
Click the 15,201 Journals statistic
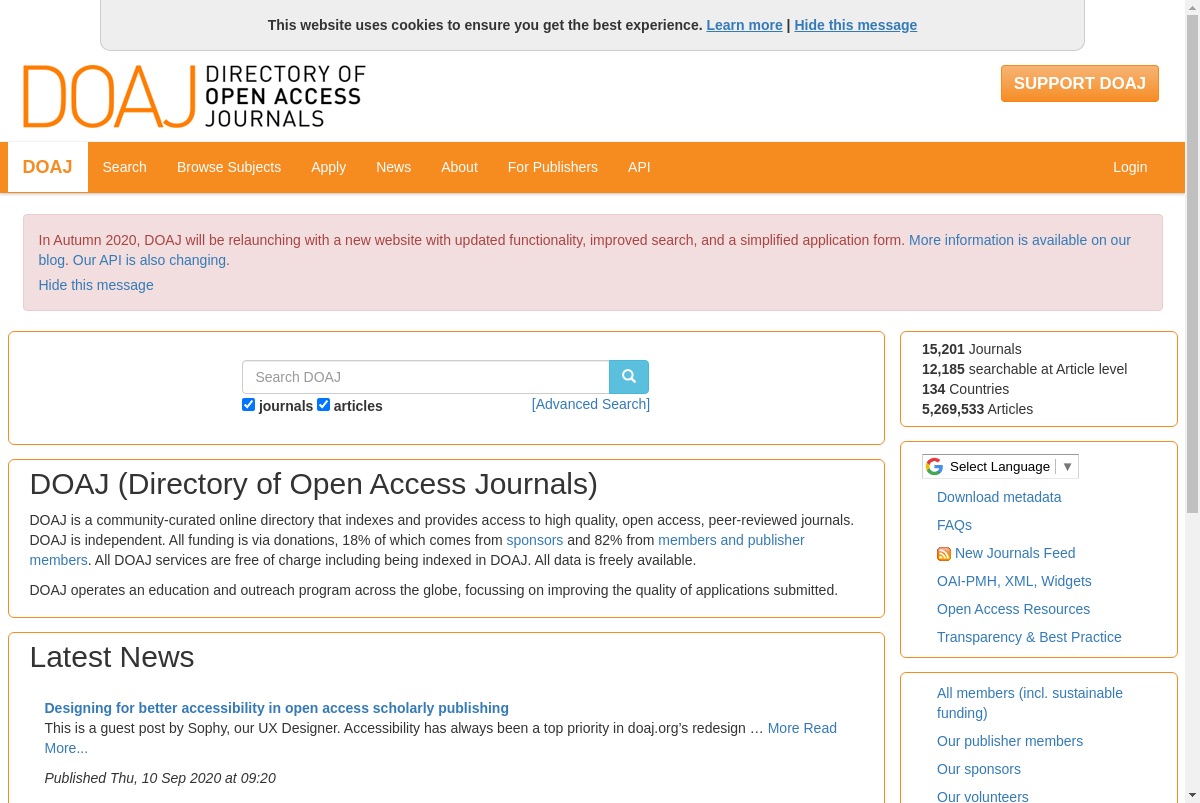click(x=972, y=349)
